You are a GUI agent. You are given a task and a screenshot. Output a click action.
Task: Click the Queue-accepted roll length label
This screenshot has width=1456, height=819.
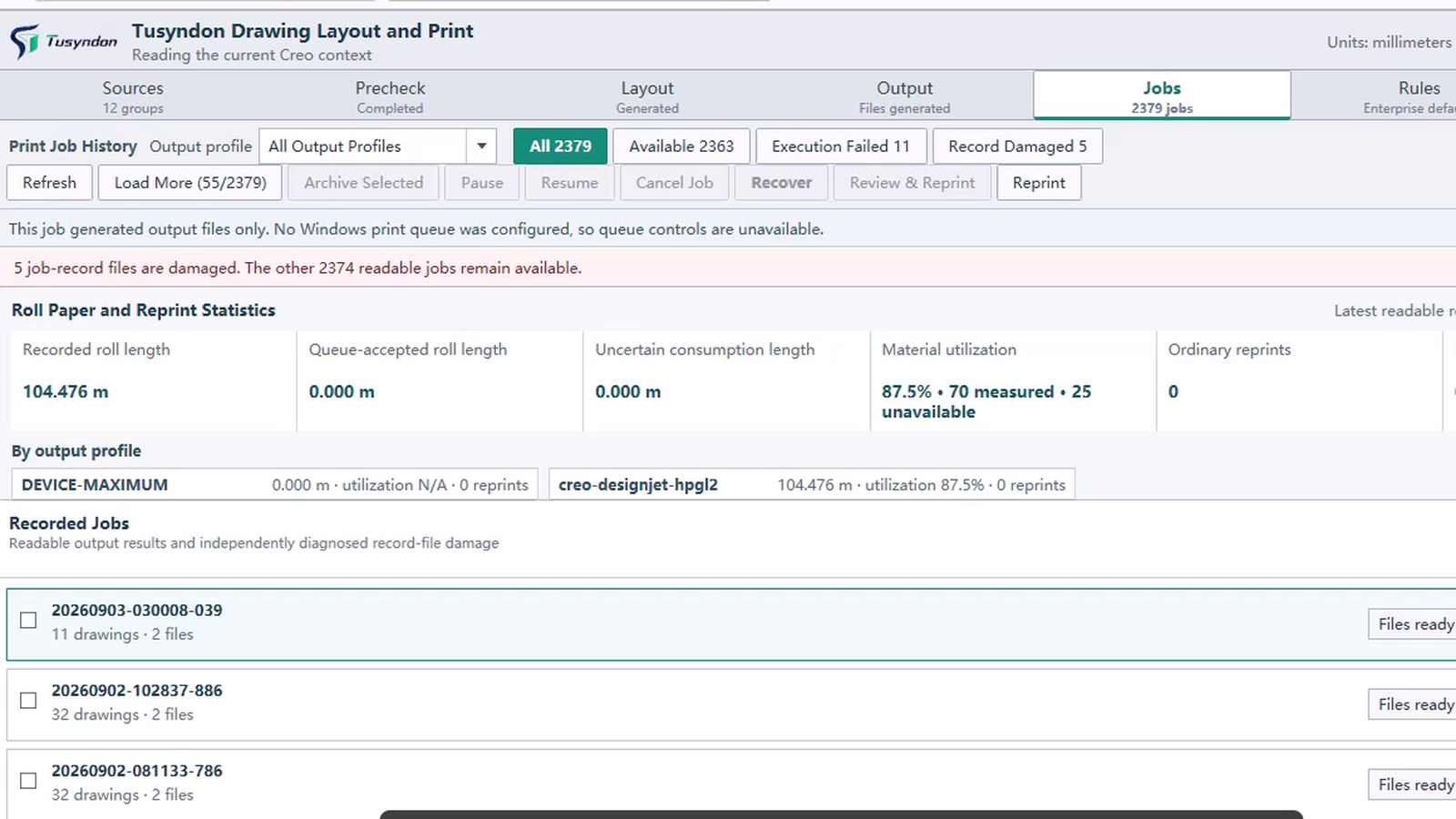408,349
